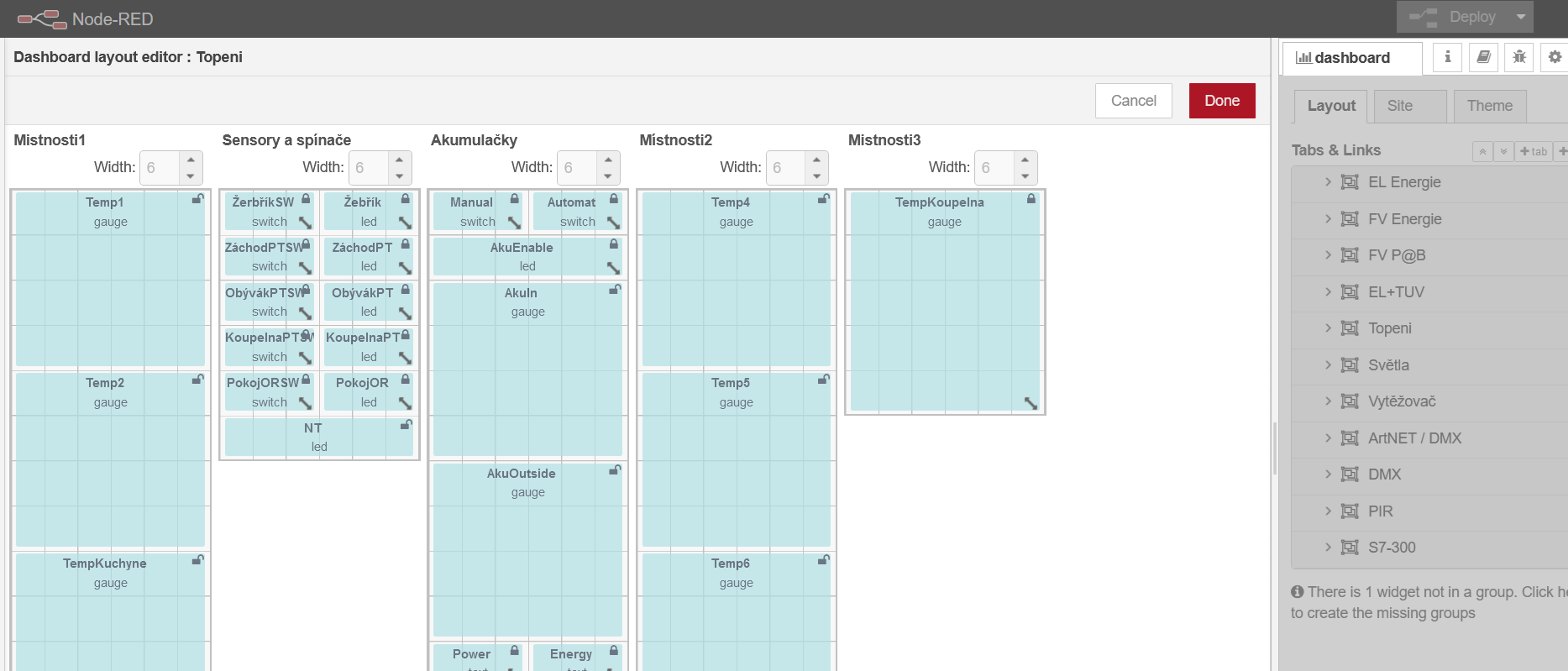
Task: Click resize handle on TempKoupelna gauge widget
Action: click(x=1030, y=403)
